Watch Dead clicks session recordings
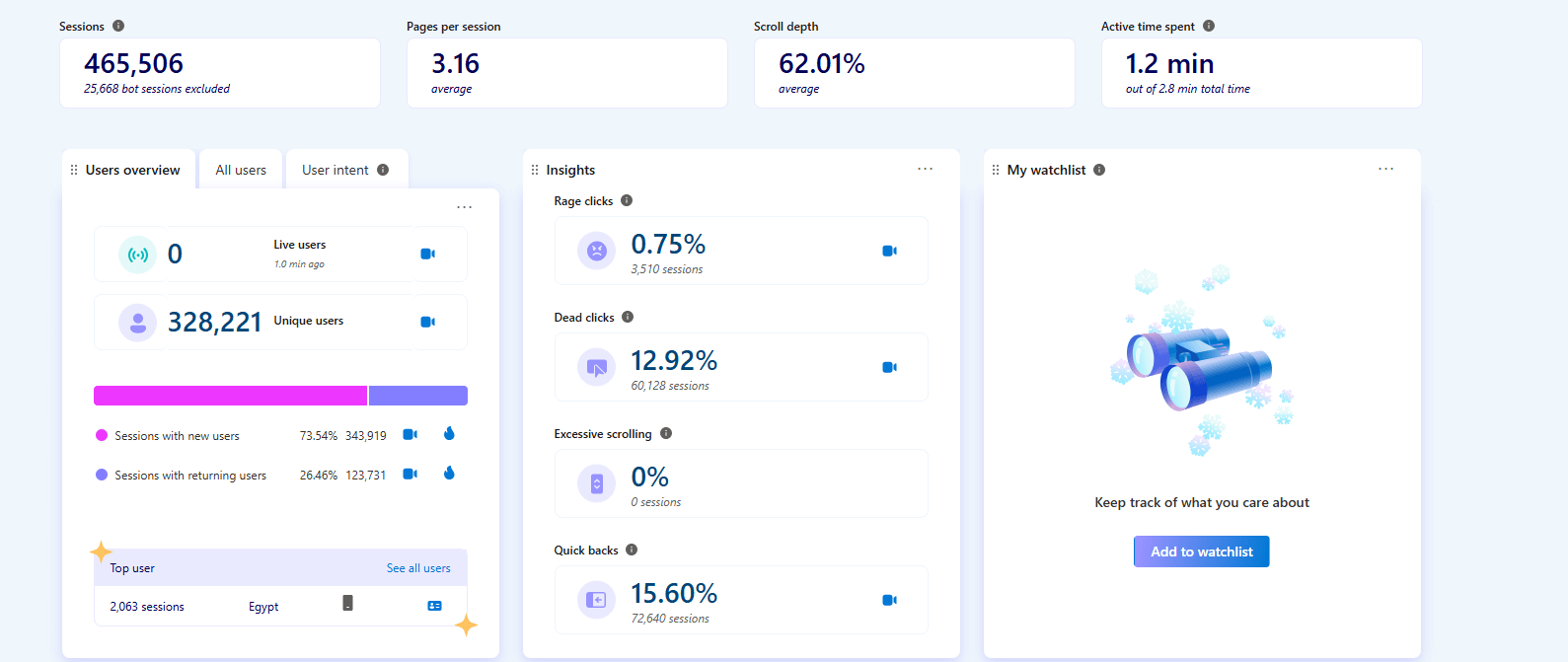1568x662 pixels. [889, 368]
